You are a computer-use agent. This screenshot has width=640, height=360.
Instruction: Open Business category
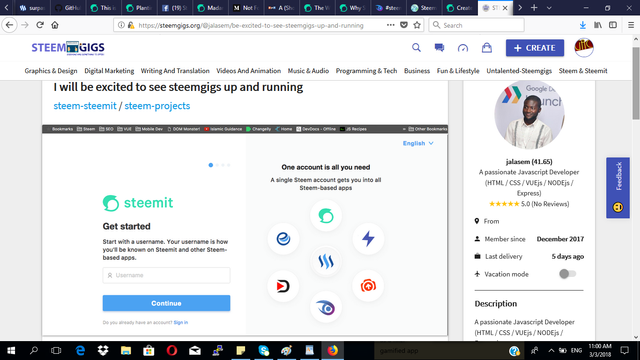click(417, 71)
